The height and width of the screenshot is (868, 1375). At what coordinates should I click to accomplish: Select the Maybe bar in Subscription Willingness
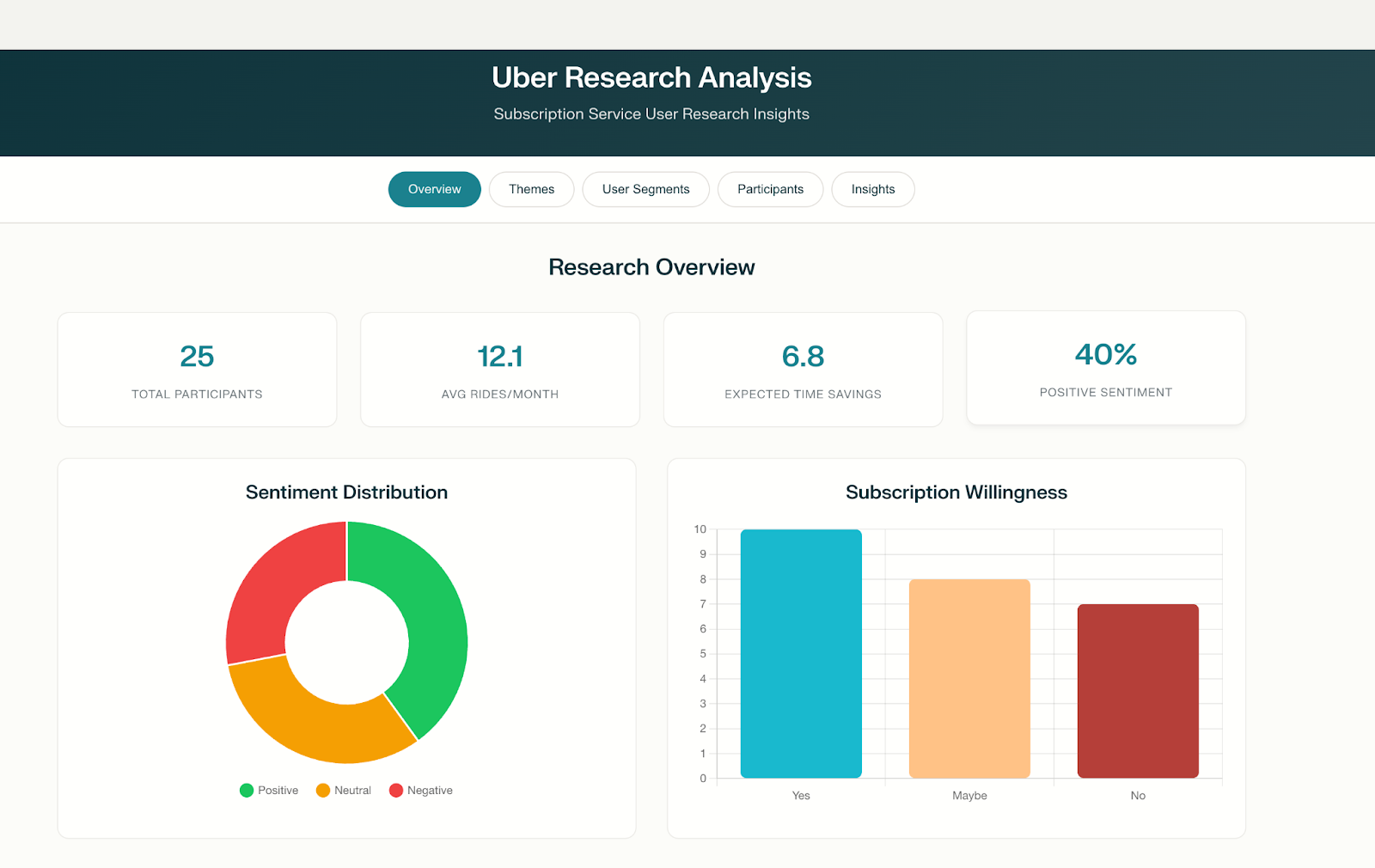pos(969,679)
